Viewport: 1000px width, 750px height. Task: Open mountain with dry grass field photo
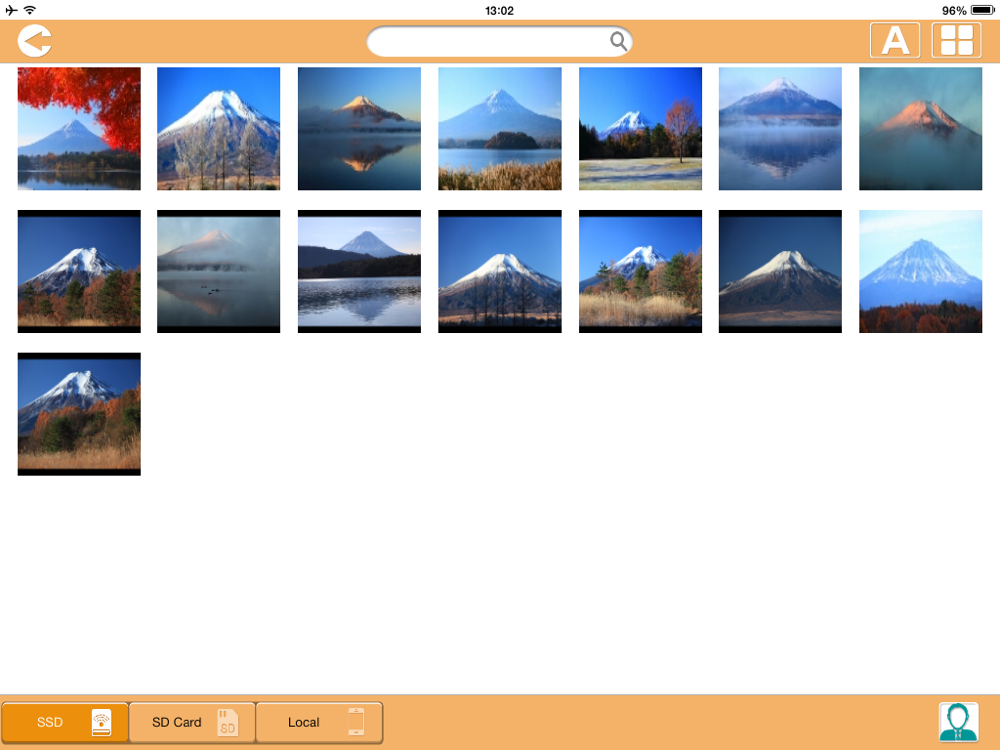click(640, 272)
